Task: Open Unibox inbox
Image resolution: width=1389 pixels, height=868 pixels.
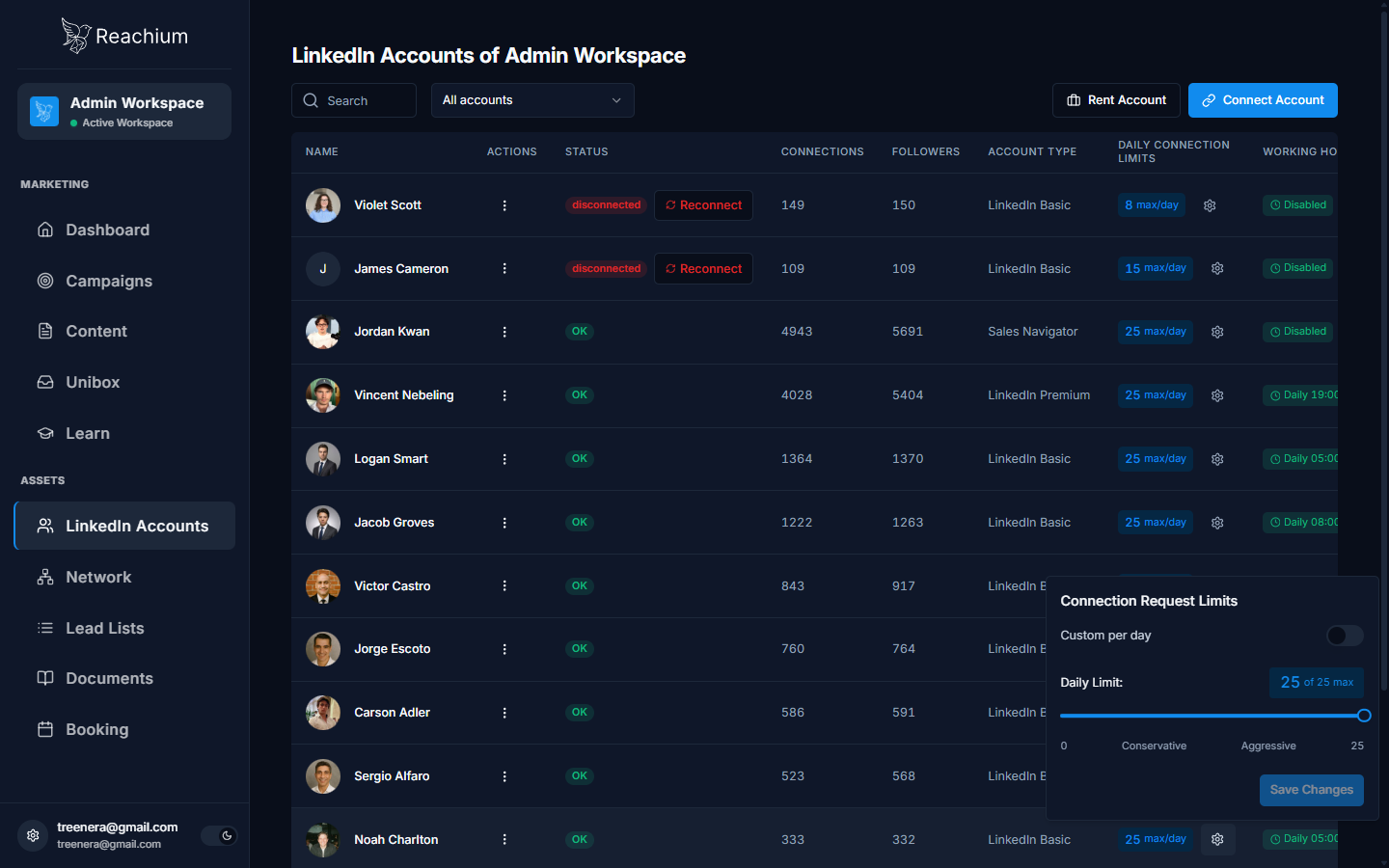Action: [x=124, y=382]
